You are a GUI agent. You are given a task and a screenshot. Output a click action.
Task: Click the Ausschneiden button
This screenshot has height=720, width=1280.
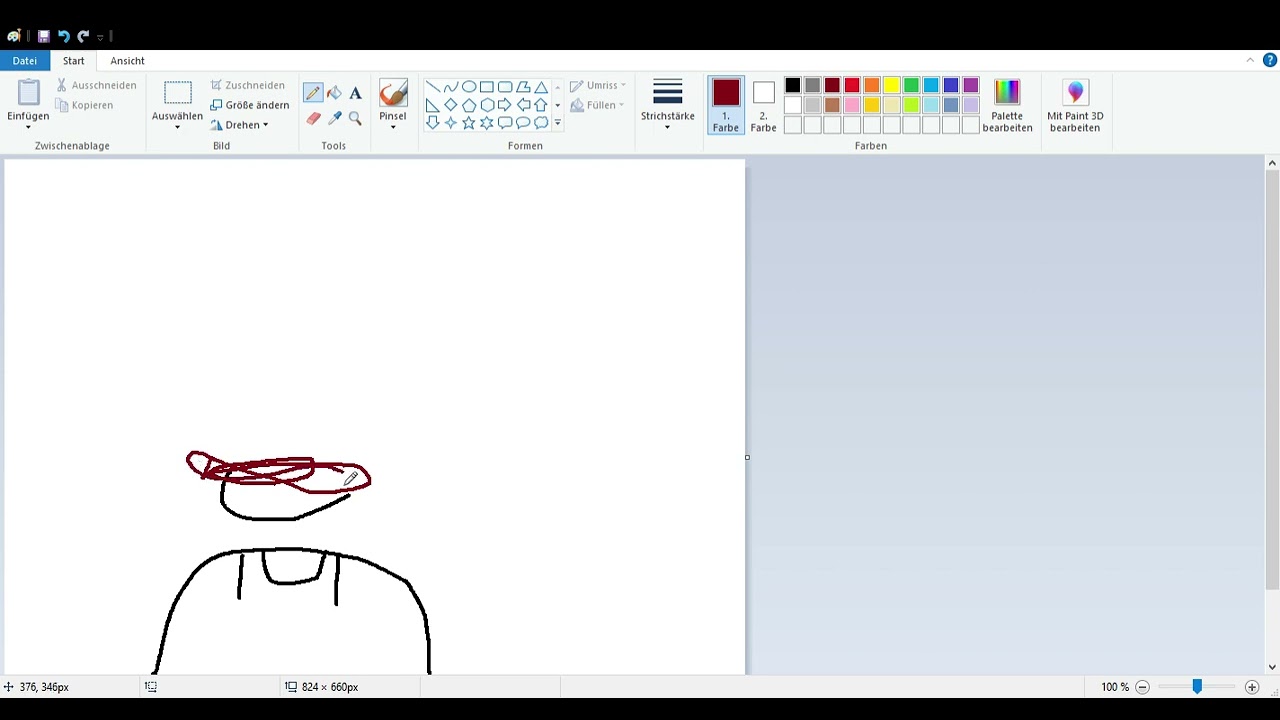pos(96,85)
